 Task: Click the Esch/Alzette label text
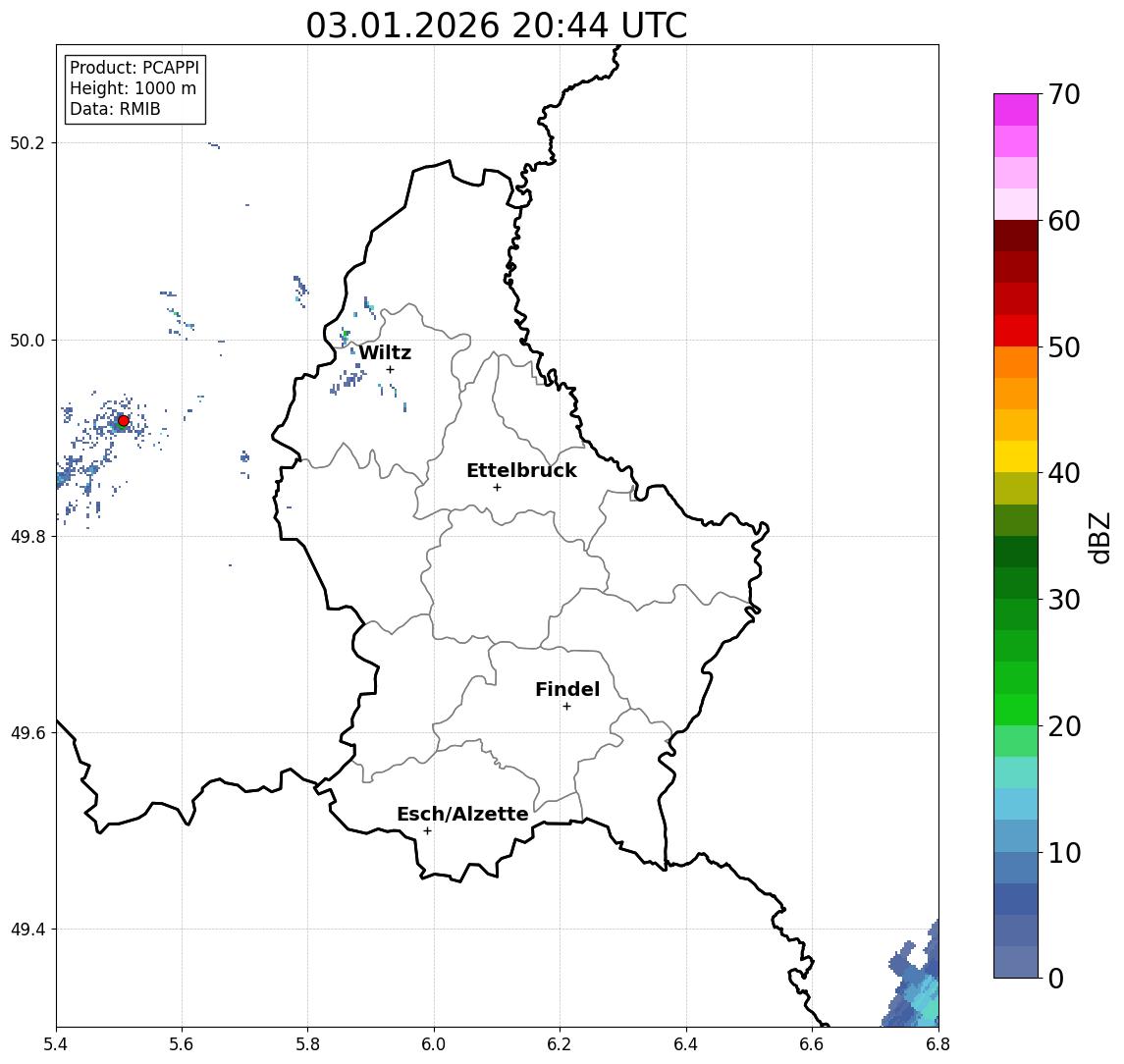tap(462, 814)
